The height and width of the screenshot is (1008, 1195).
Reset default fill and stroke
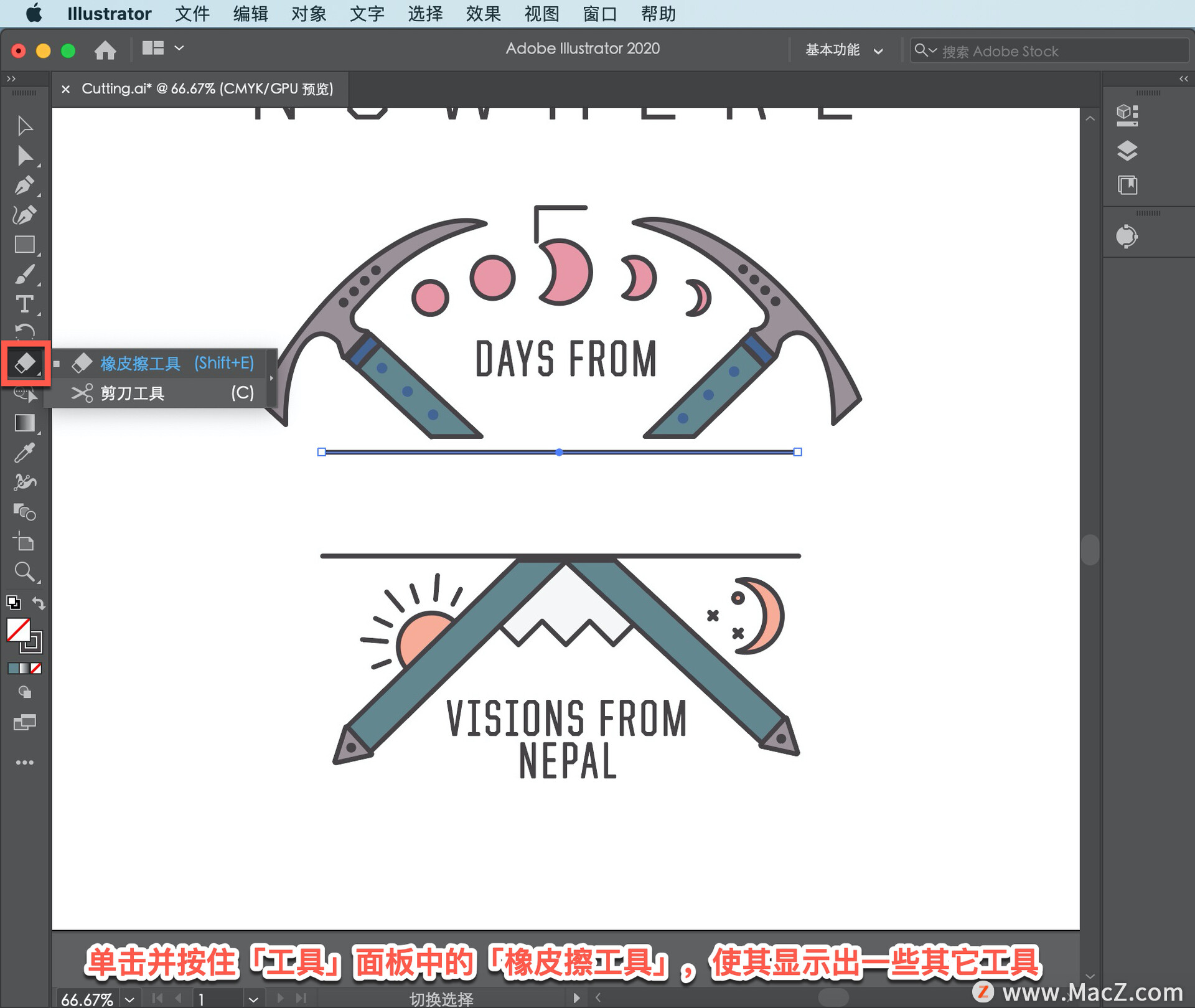(13, 602)
